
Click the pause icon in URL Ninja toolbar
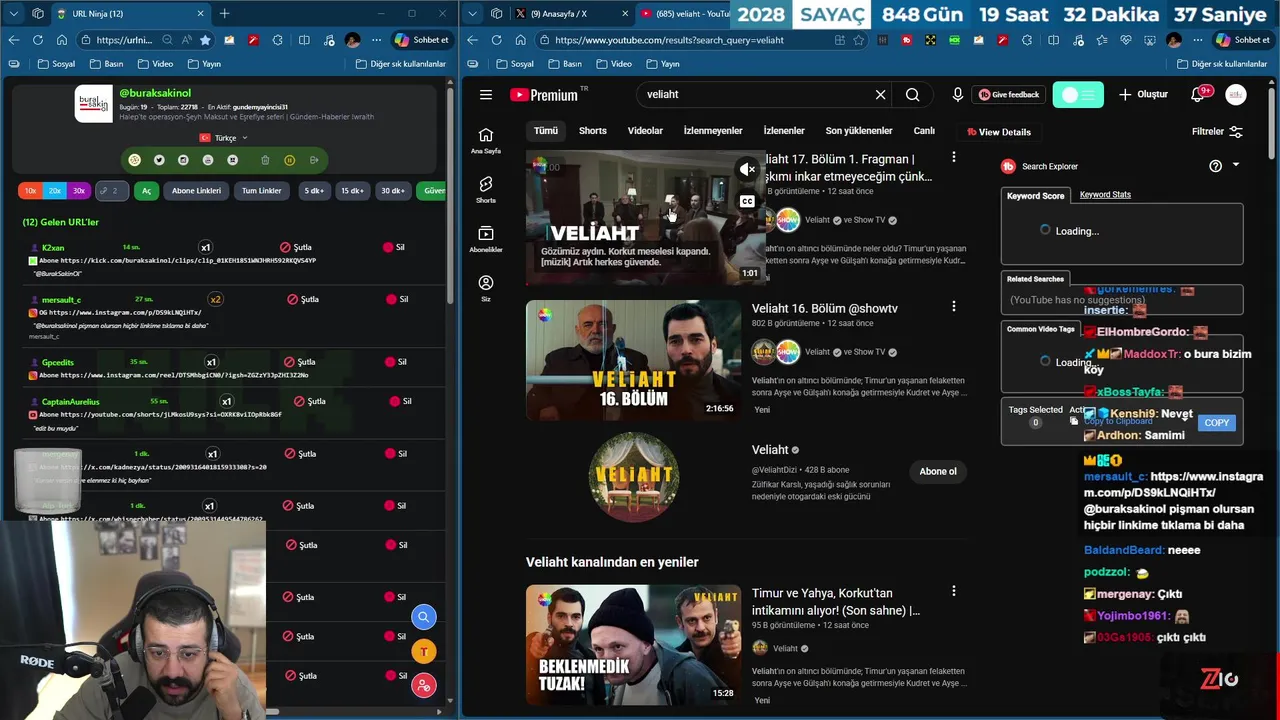290,160
